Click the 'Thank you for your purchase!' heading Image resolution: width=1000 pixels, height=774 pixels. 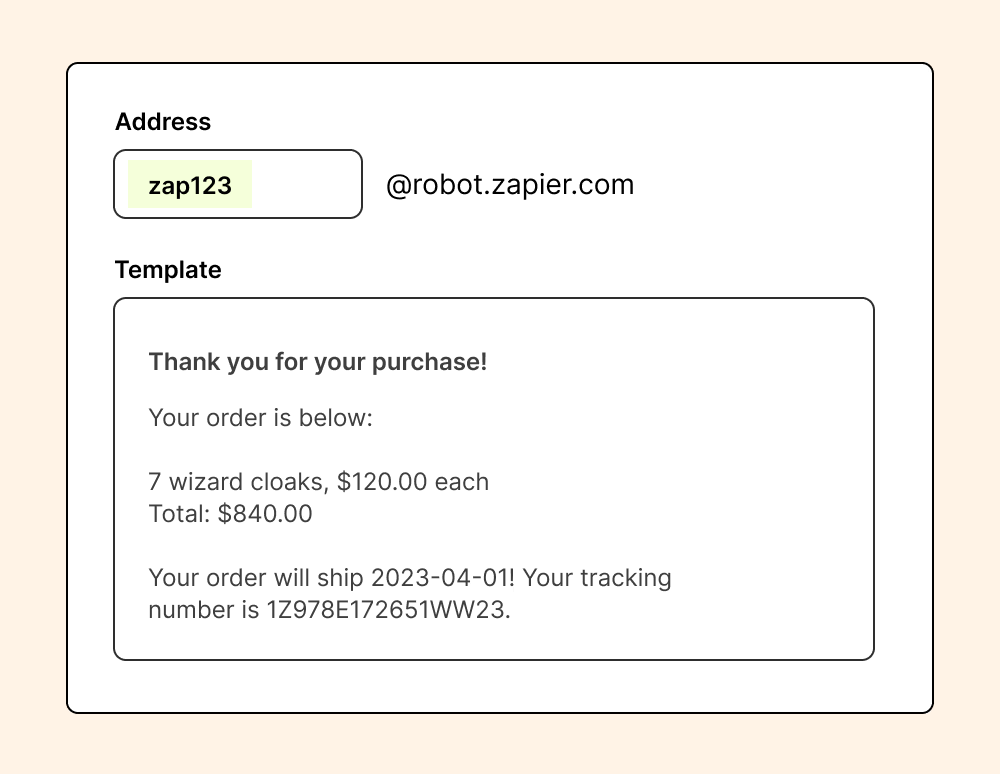click(318, 362)
